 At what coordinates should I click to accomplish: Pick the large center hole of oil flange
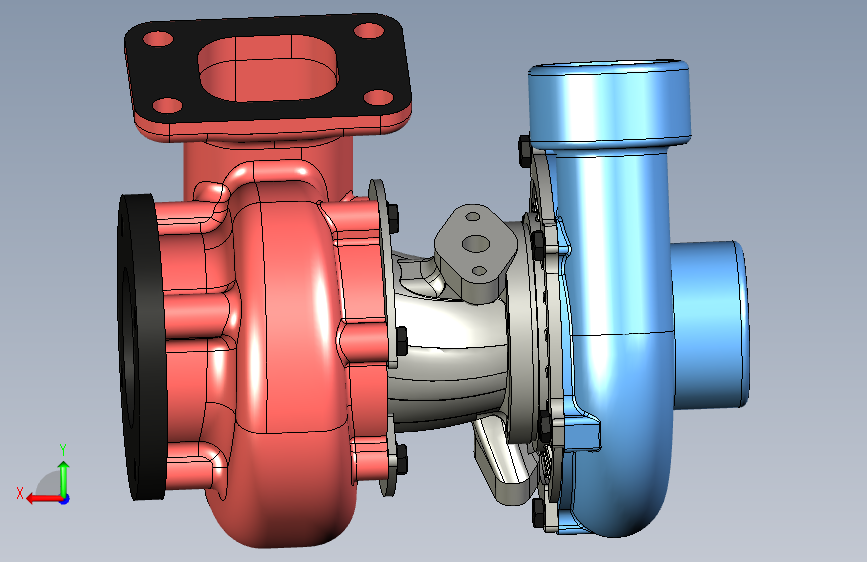(476, 243)
